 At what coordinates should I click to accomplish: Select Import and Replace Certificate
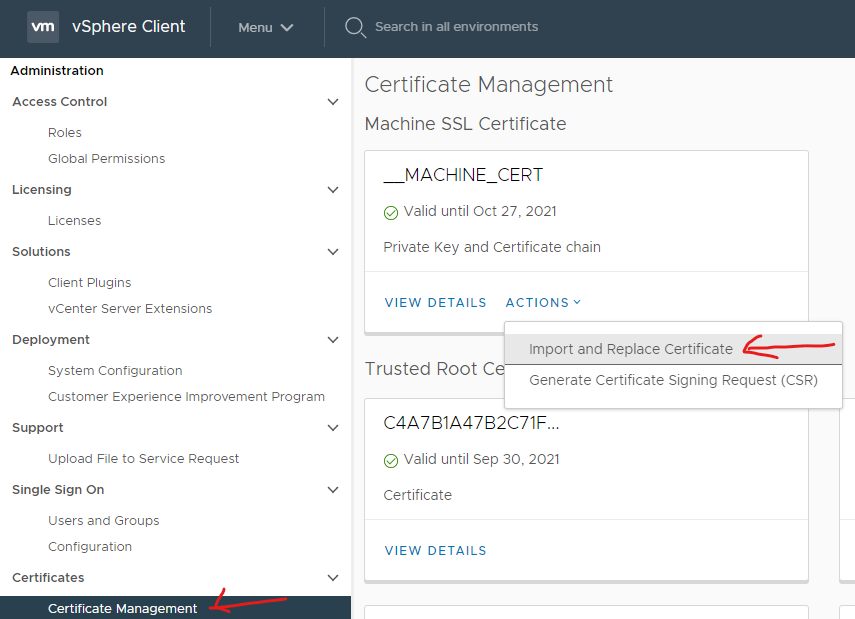point(630,349)
